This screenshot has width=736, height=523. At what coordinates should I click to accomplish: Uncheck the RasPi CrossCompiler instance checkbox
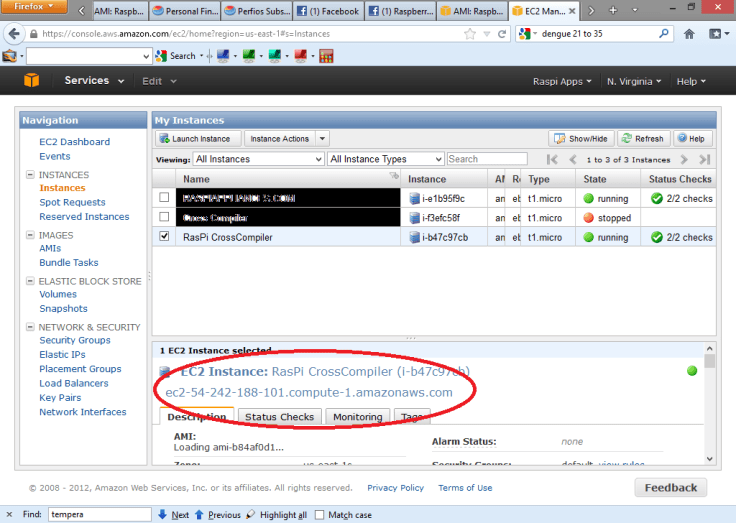165,237
